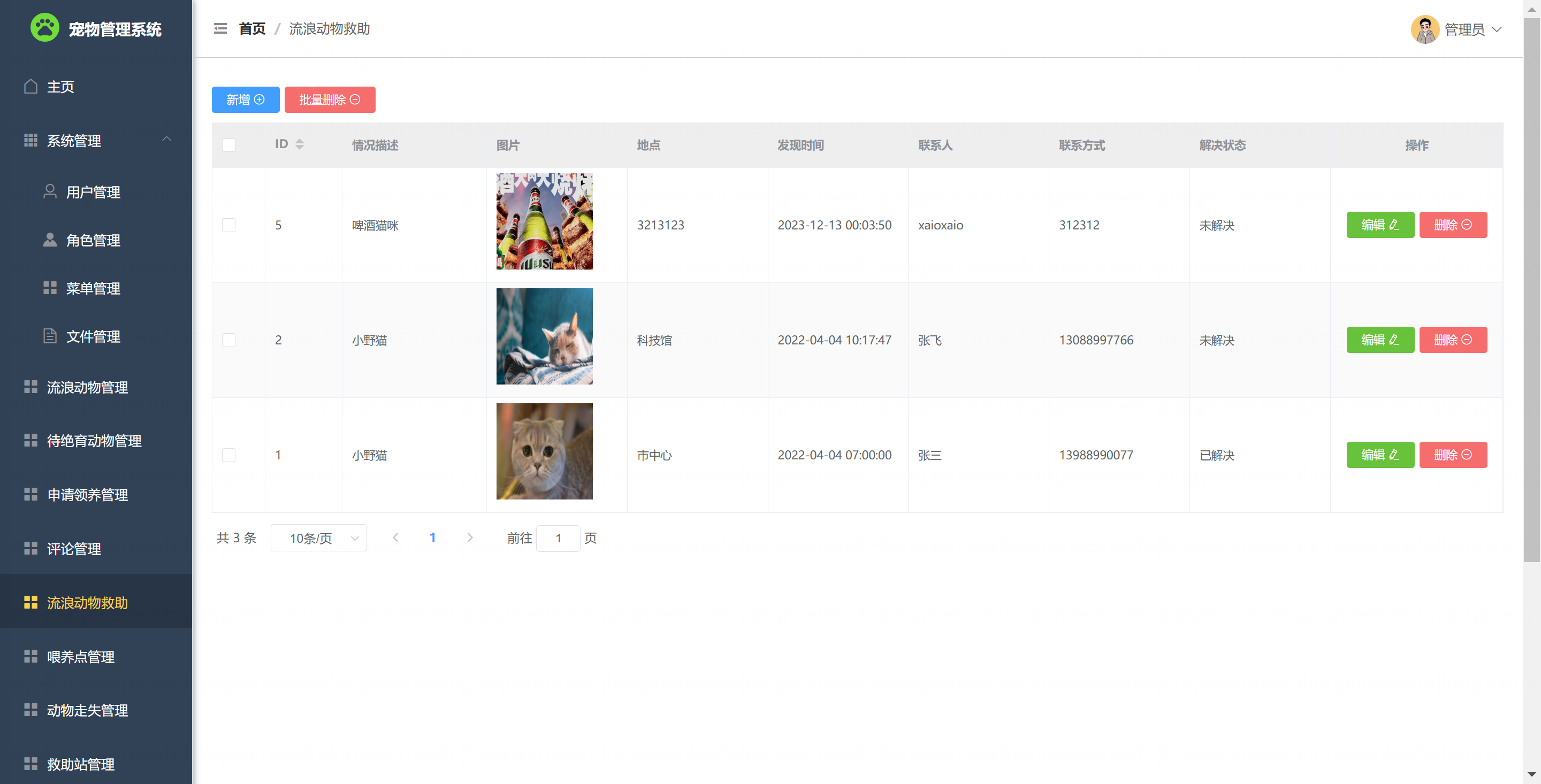Screen dimensions: 1541x784
Task: Click the hamburger collapse sidebar icon
Action: [x=220, y=29]
